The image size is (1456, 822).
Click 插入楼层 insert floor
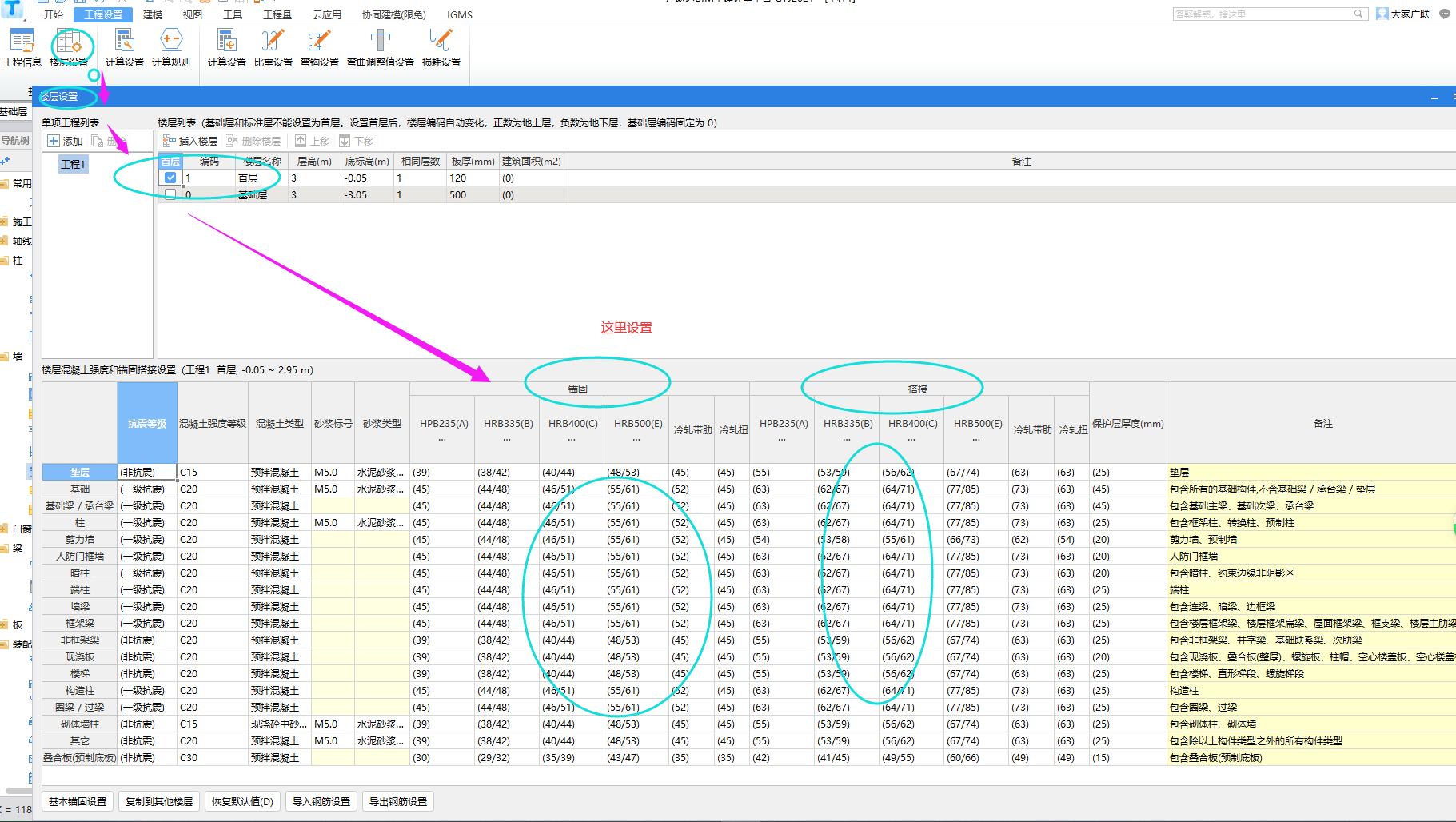pos(190,141)
